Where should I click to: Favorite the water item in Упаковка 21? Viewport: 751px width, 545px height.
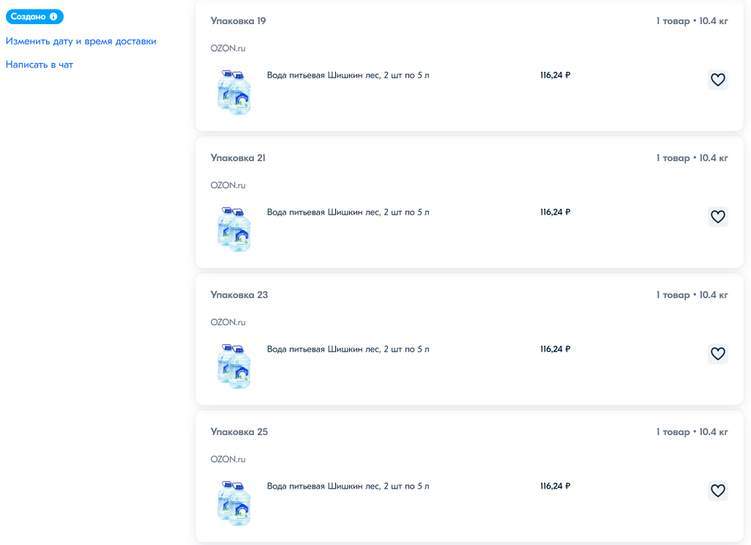717,217
